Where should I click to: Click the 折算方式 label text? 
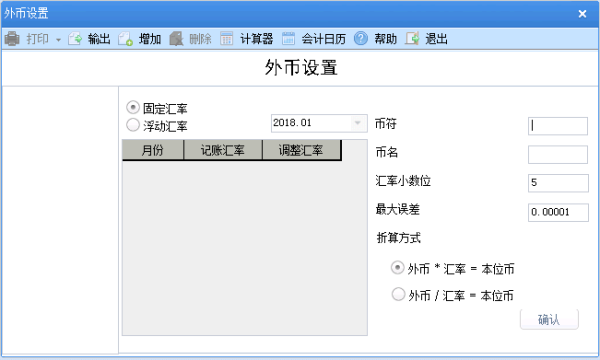coord(399,238)
